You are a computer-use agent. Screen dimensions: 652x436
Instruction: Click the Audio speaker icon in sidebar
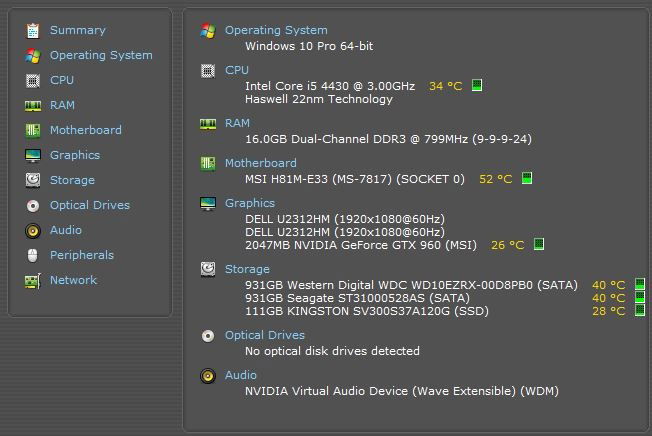coord(33,231)
